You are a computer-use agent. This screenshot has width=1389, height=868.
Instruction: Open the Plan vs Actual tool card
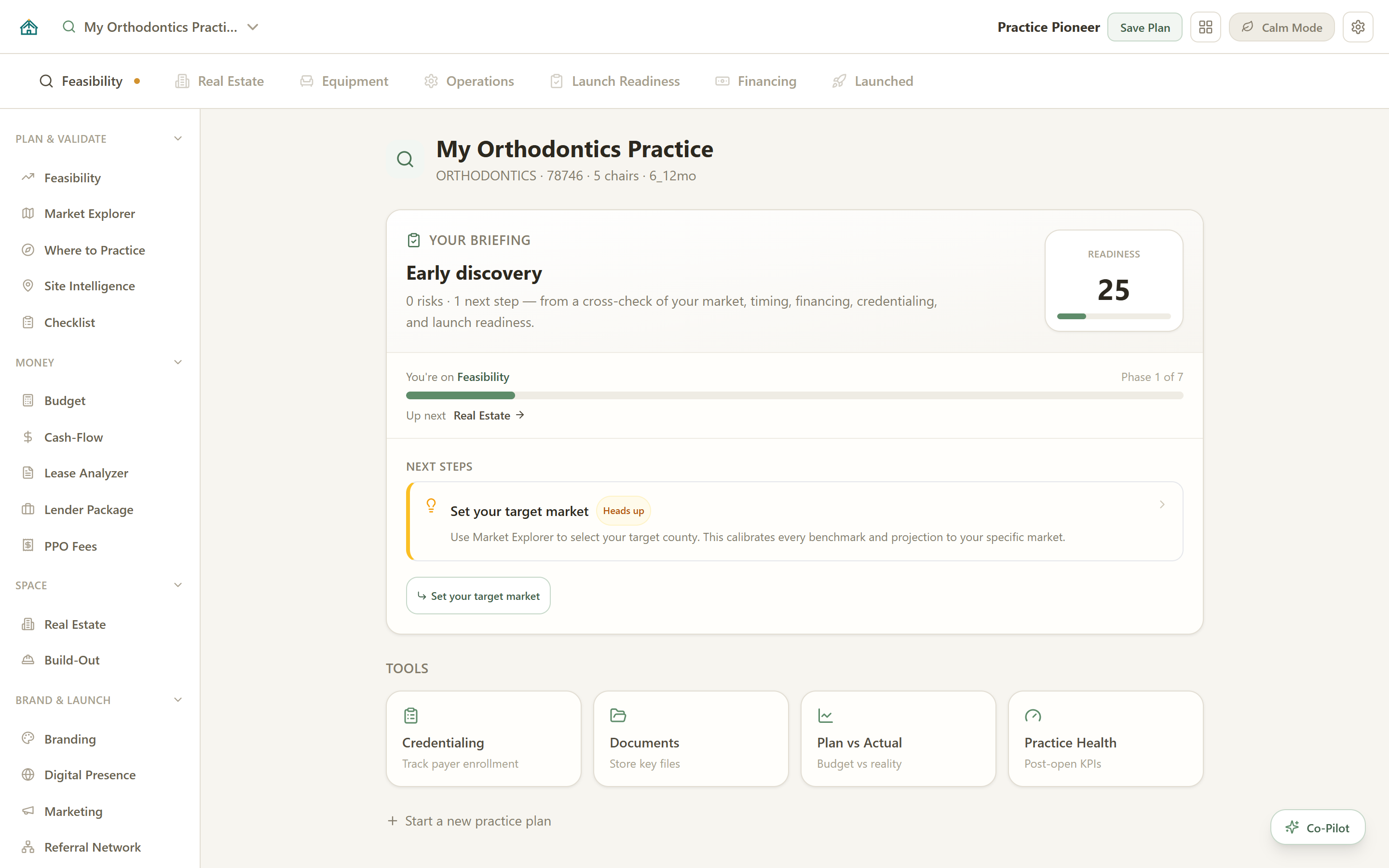point(898,739)
